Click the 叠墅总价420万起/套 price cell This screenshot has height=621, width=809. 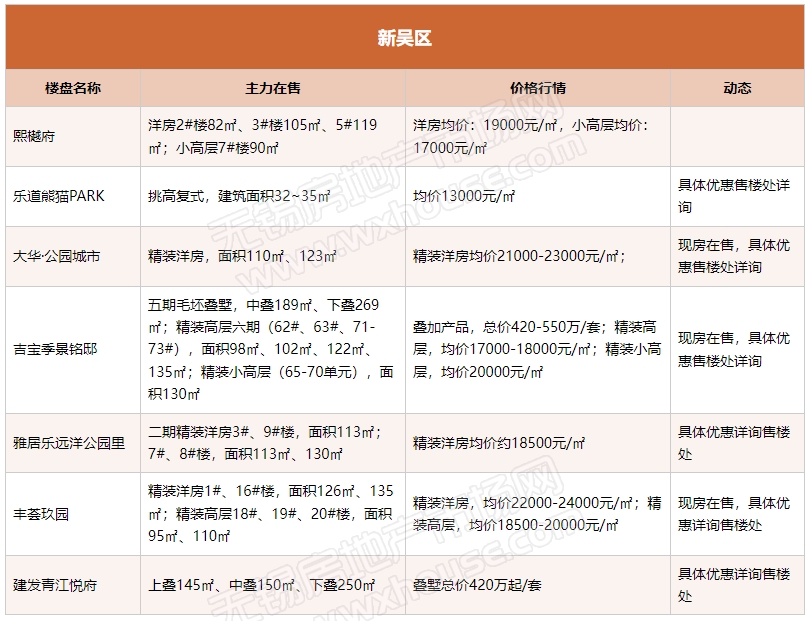click(x=538, y=585)
